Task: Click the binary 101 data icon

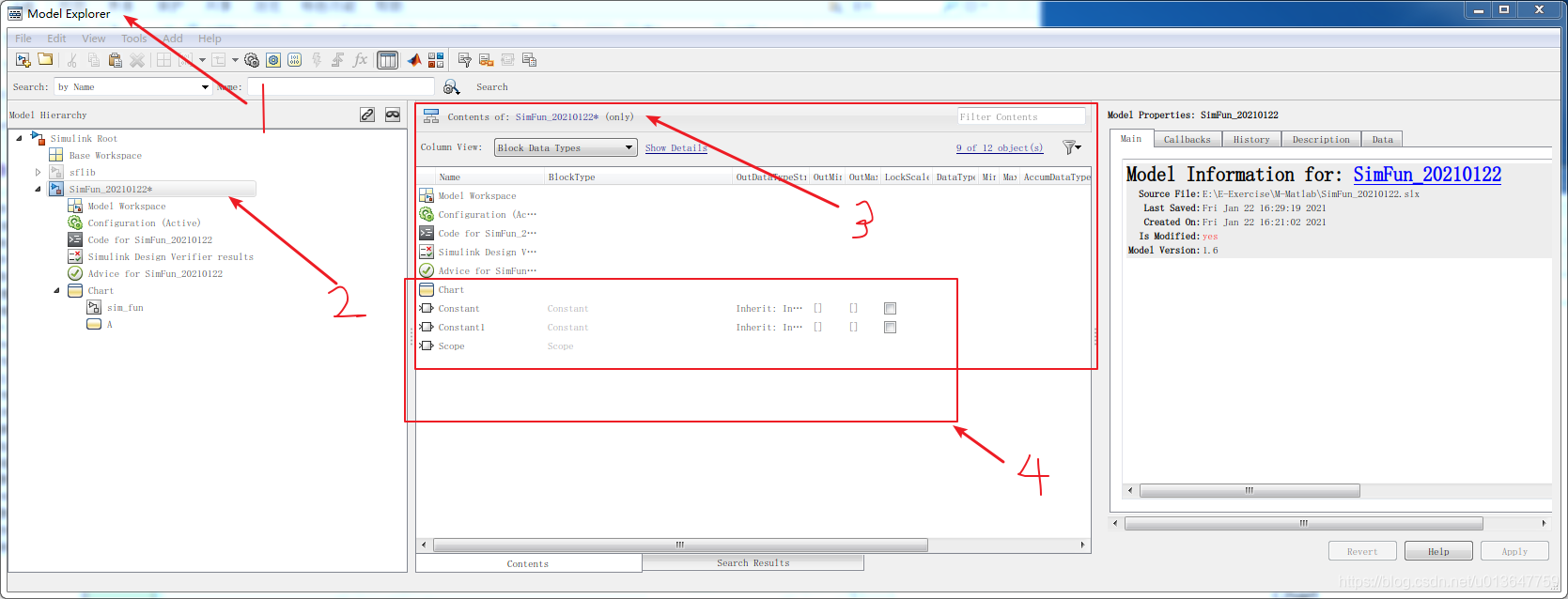Action: (295, 60)
